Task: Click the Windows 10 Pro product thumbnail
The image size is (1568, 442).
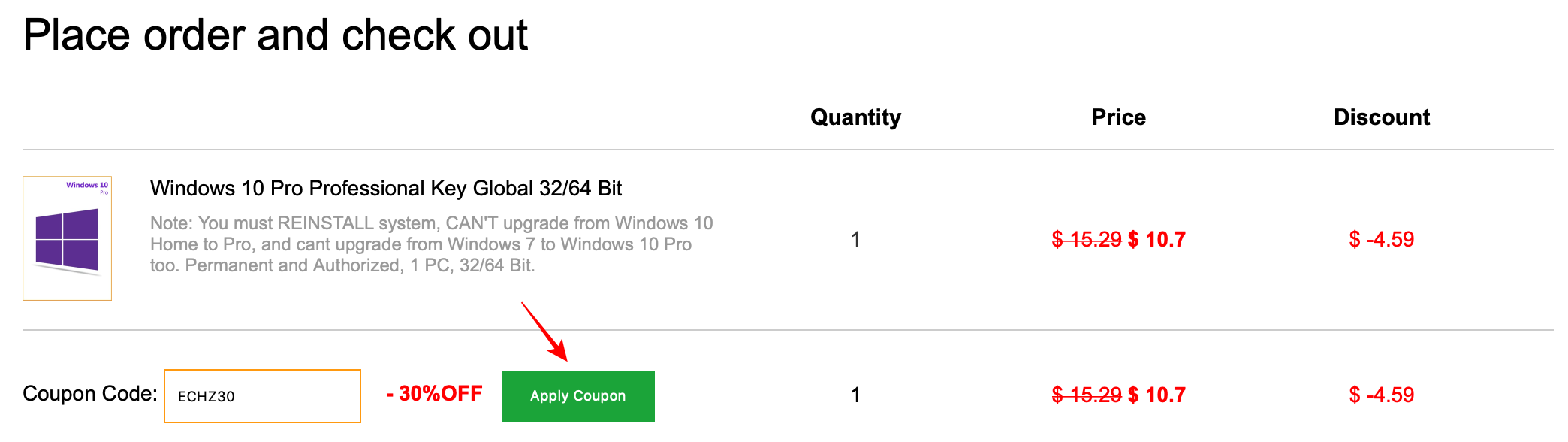Action: pyautogui.click(x=68, y=238)
